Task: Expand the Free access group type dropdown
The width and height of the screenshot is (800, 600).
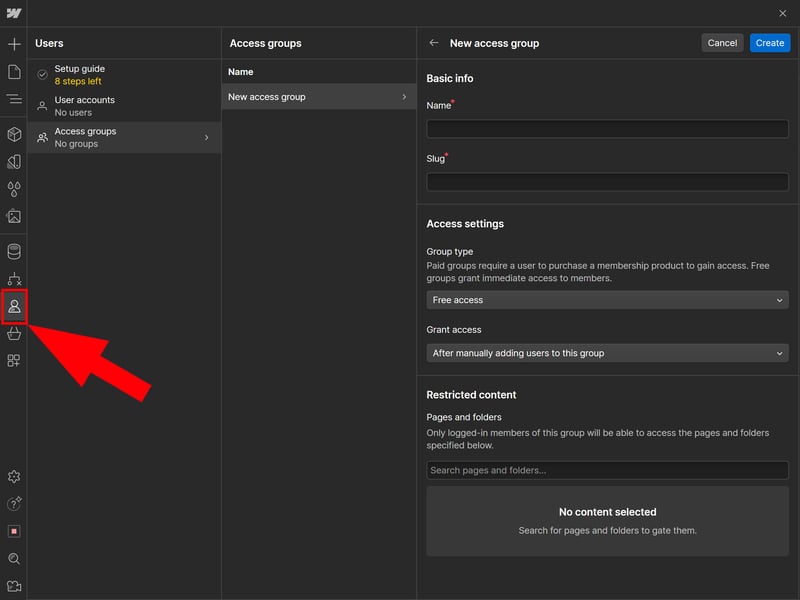Action: click(607, 300)
